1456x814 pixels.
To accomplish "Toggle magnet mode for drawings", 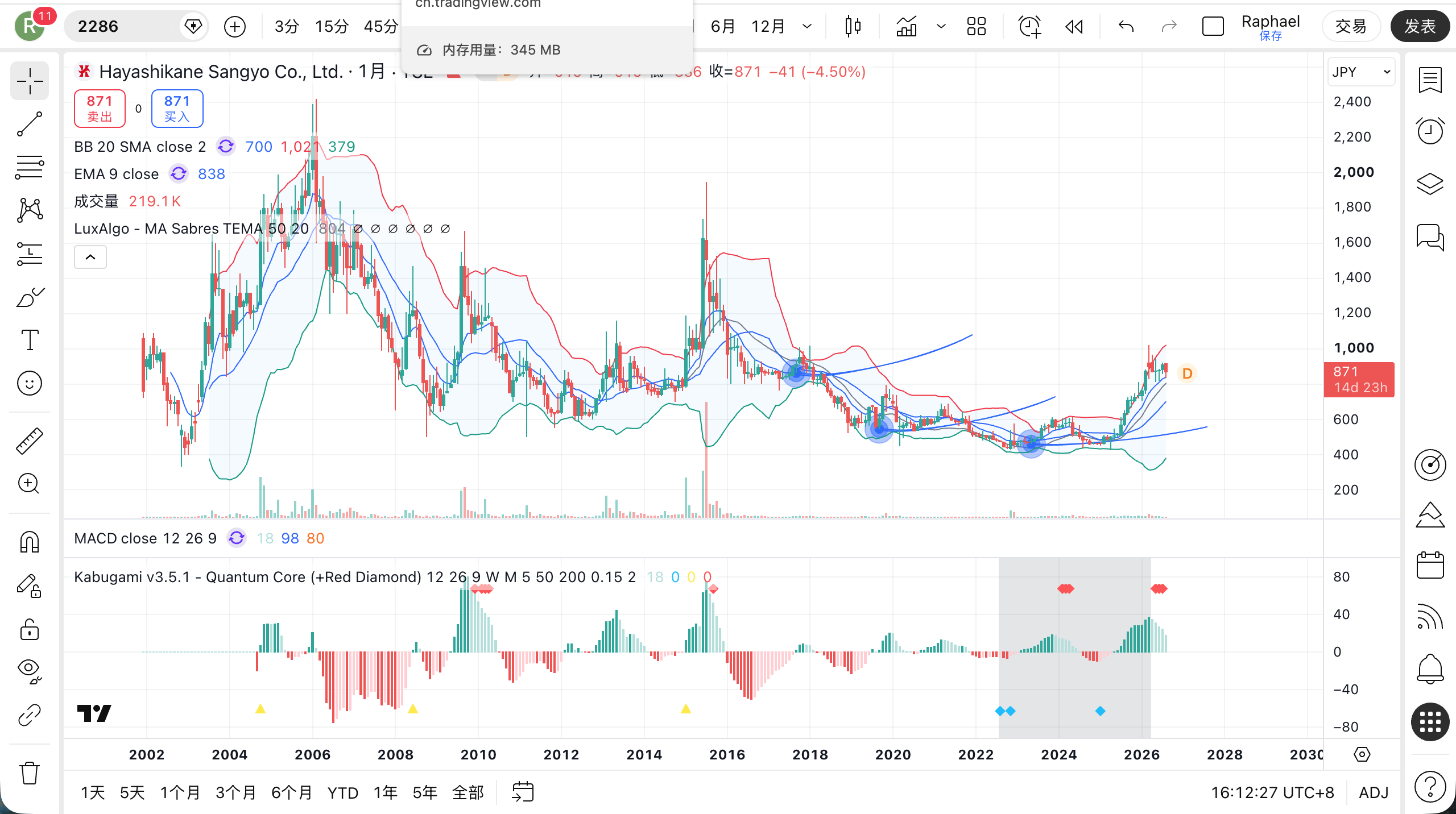I will point(30,542).
